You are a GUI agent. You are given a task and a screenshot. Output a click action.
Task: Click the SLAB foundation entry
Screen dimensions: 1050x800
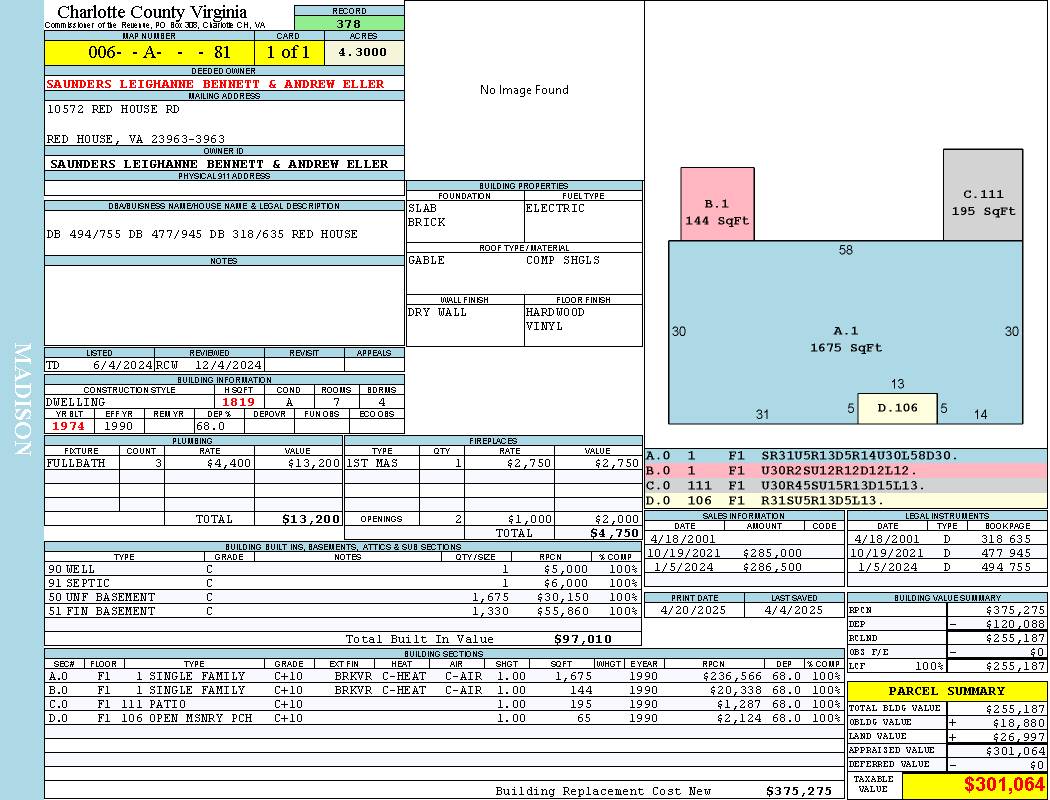click(x=423, y=208)
